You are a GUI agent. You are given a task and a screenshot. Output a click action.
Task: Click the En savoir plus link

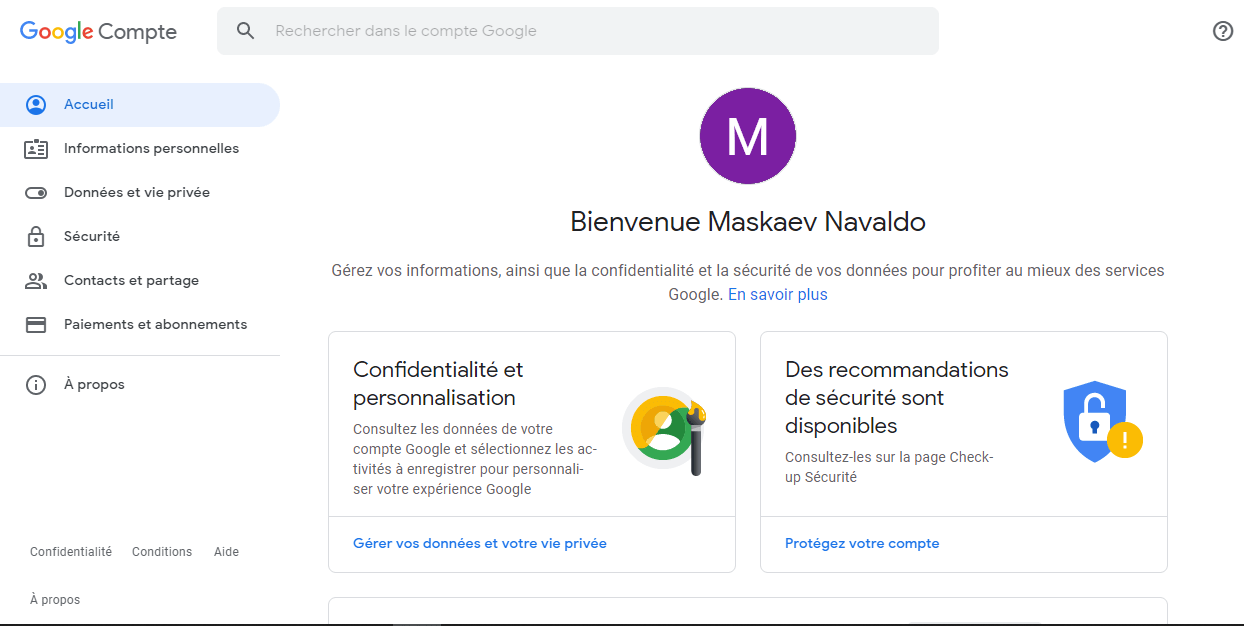[778, 294]
